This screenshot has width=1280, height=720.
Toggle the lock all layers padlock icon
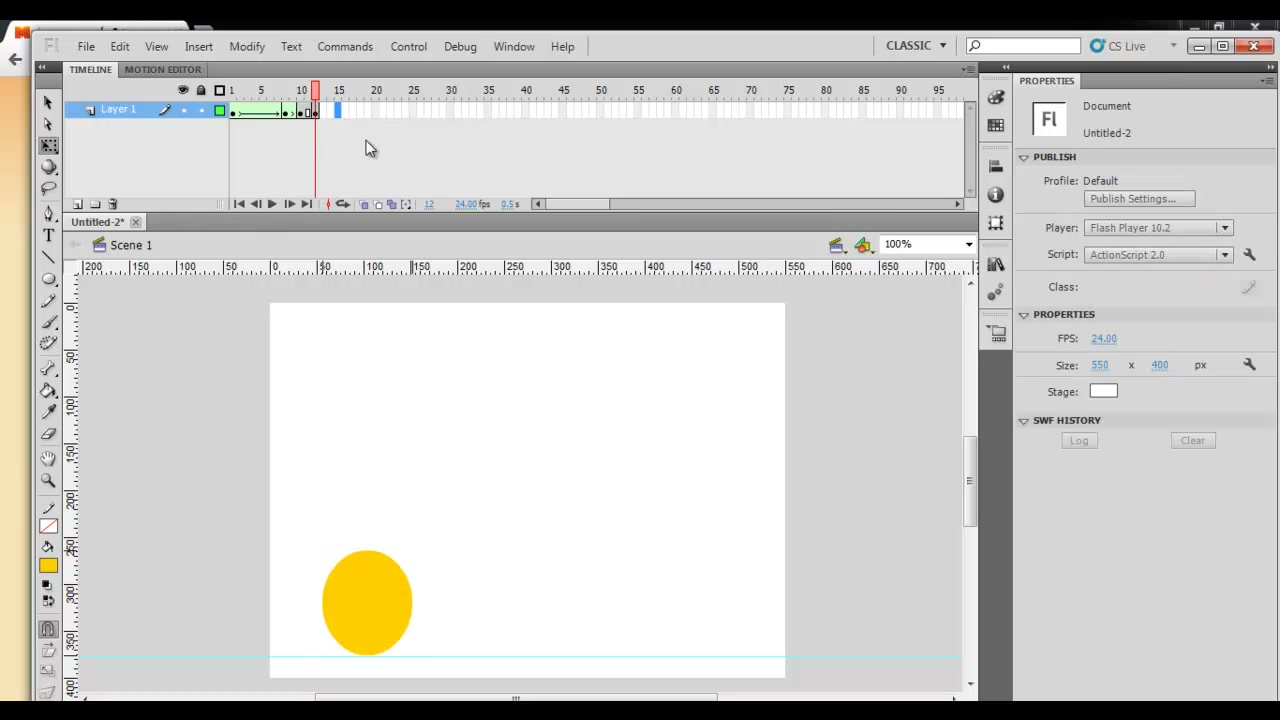(201, 90)
